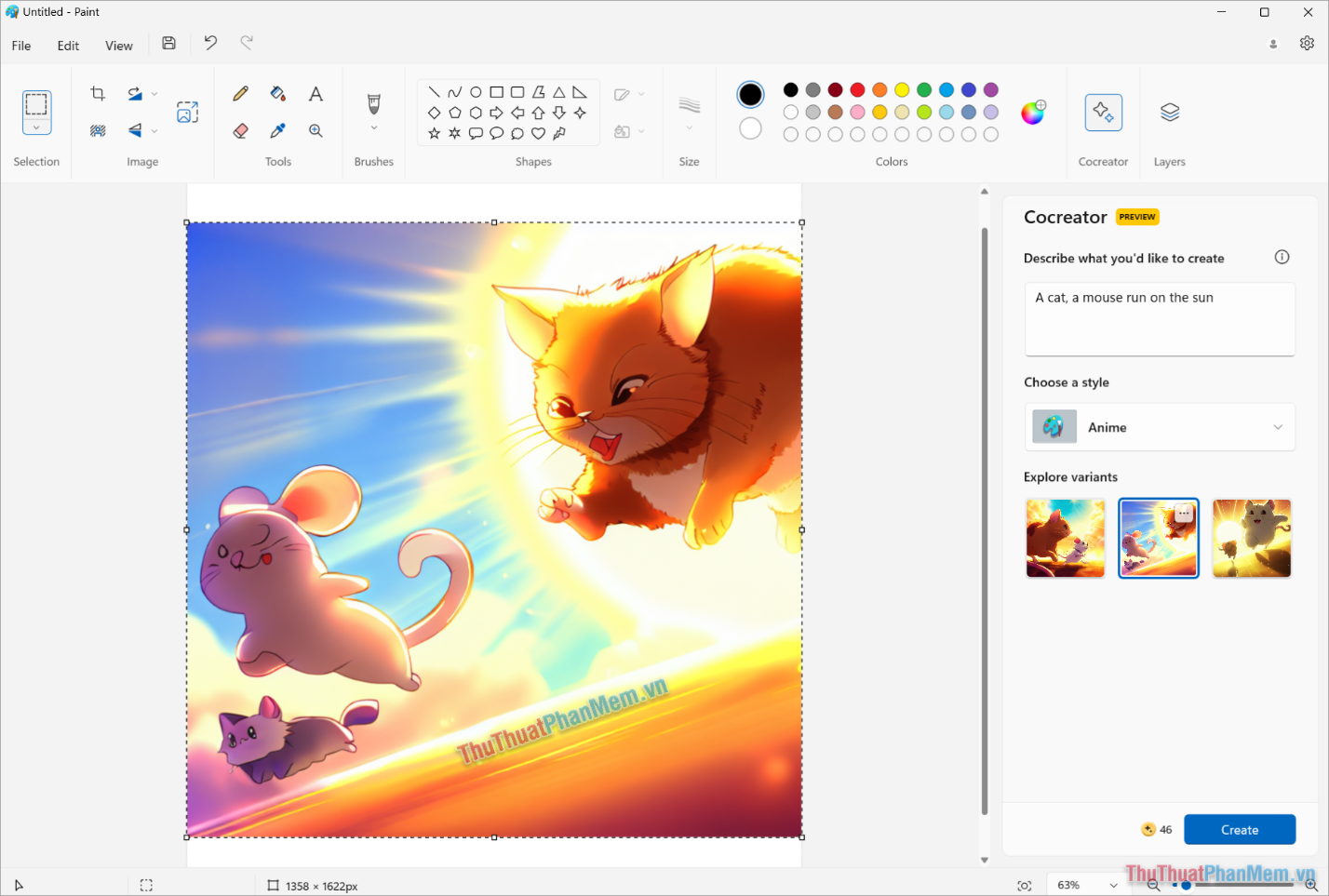Viewport: 1329px width, 896px height.
Task: Open the Layers panel
Action: click(1169, 112)
